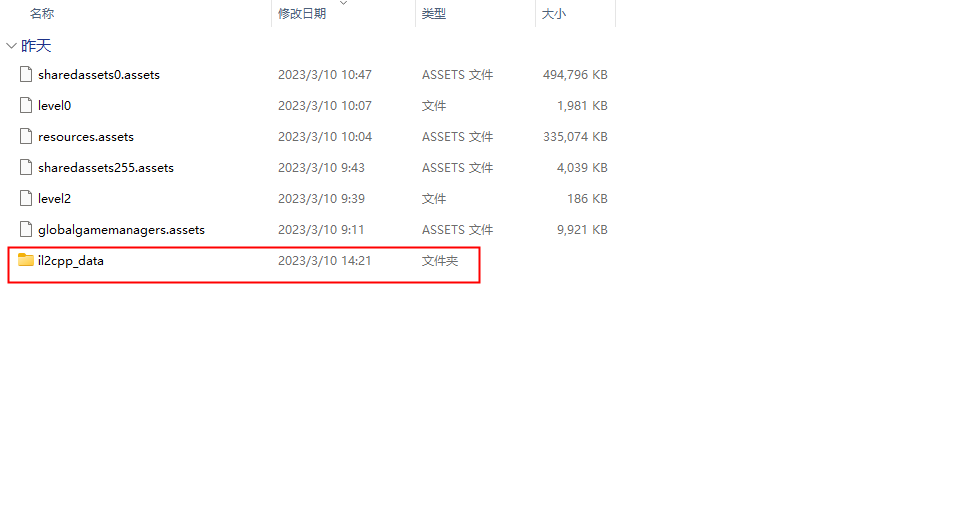Screen dimensions: 963x520
Task: Open the sort arrow above 修改日期
Action: tap(343, 3)
